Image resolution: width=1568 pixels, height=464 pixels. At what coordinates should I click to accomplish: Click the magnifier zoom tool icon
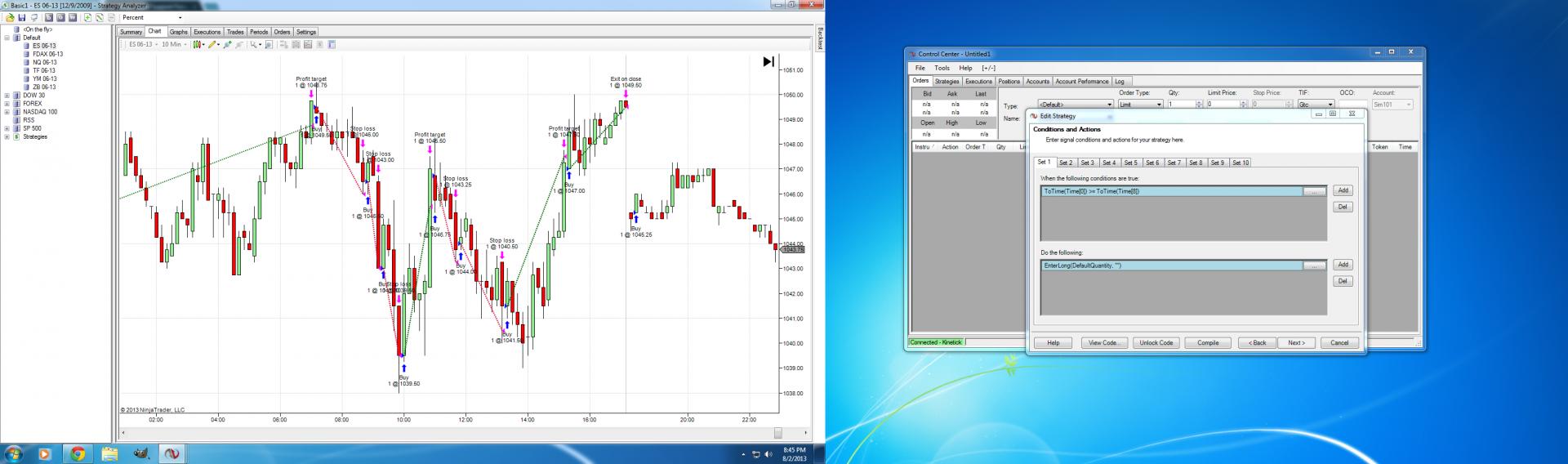tap(254, 44)
